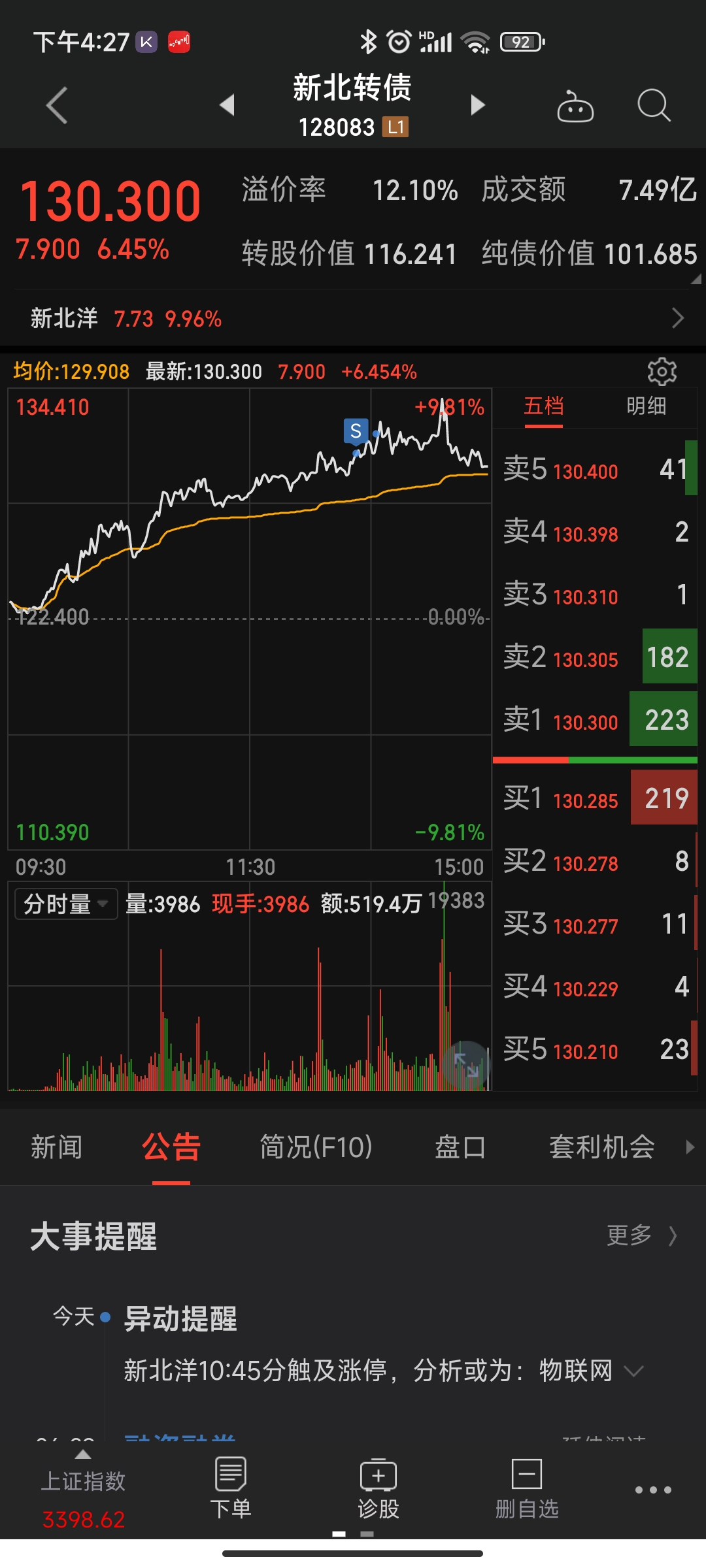Select 卖4 price 130.398 row
This screenshot has width=706, height=1568.
[595, 532]
